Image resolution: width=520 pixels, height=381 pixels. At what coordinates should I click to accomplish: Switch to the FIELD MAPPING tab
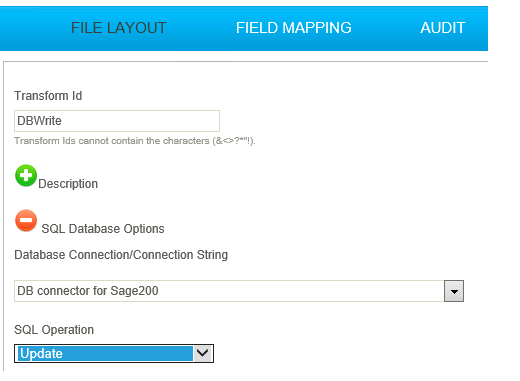293,28
